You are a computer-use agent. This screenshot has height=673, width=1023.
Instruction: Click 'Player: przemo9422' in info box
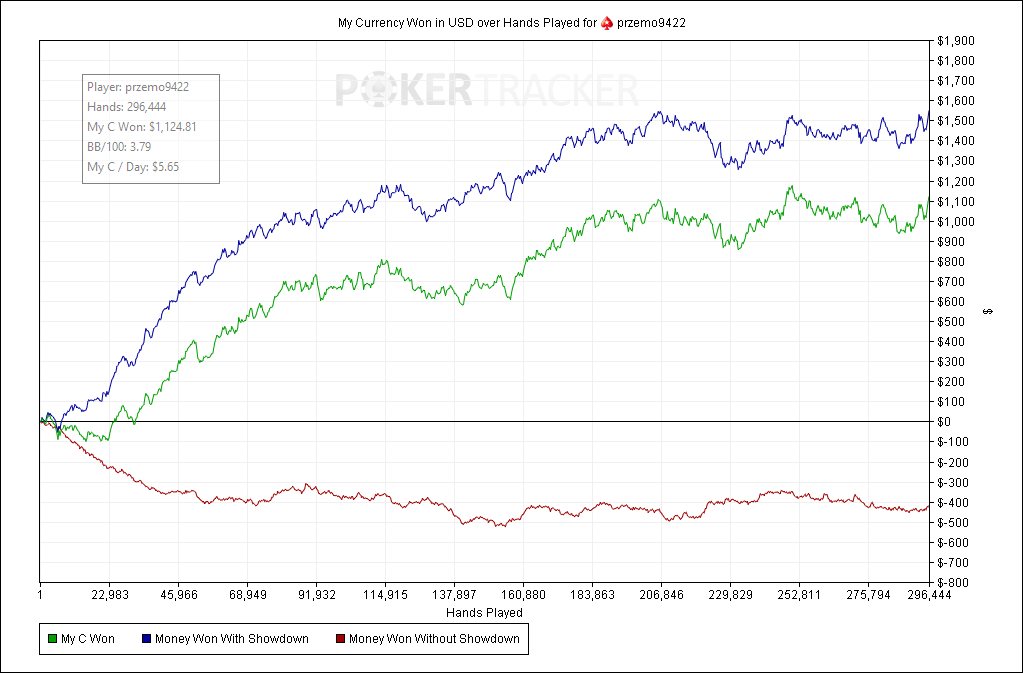pyautogui.click(x=138, y=87)
